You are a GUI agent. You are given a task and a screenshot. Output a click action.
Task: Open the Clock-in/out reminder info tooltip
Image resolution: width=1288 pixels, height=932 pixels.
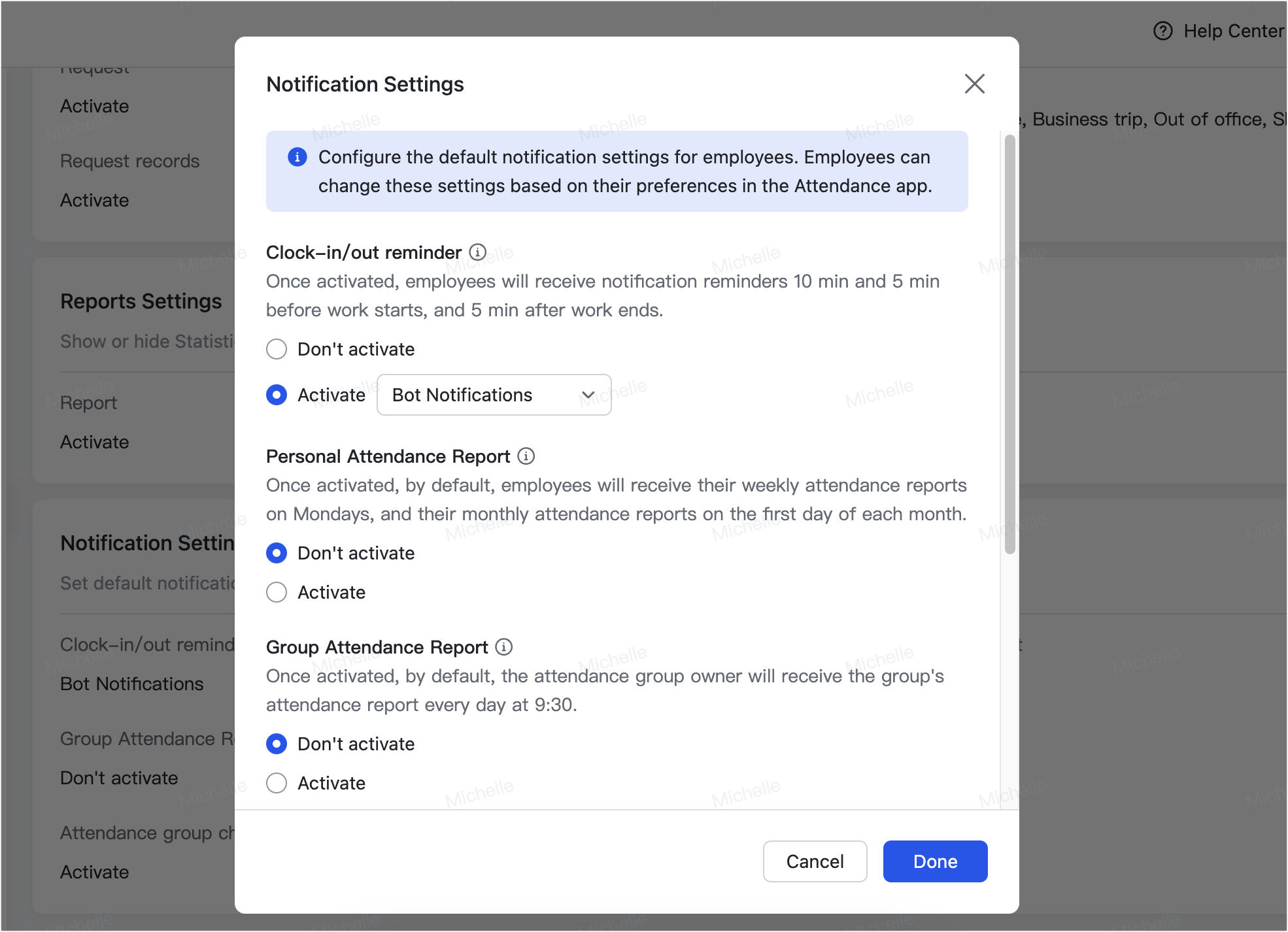pos(478,253)
